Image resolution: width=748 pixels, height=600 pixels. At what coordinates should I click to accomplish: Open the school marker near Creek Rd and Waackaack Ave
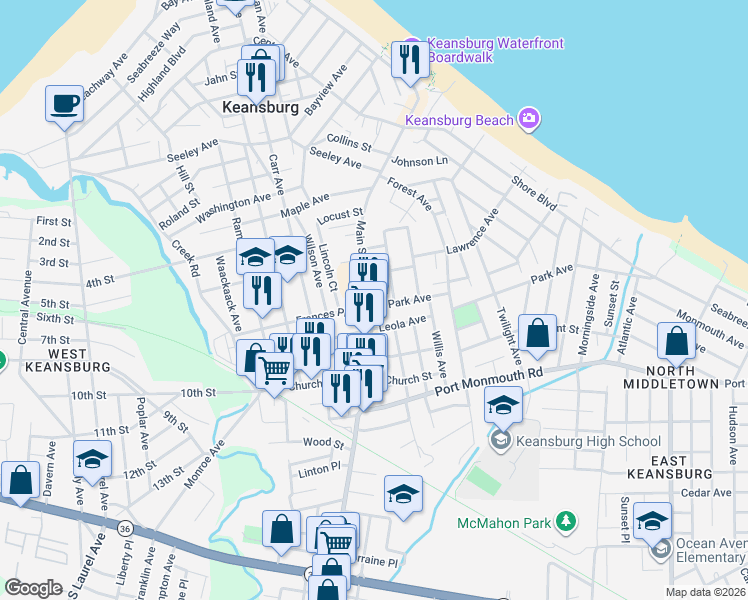coord(255,257)
